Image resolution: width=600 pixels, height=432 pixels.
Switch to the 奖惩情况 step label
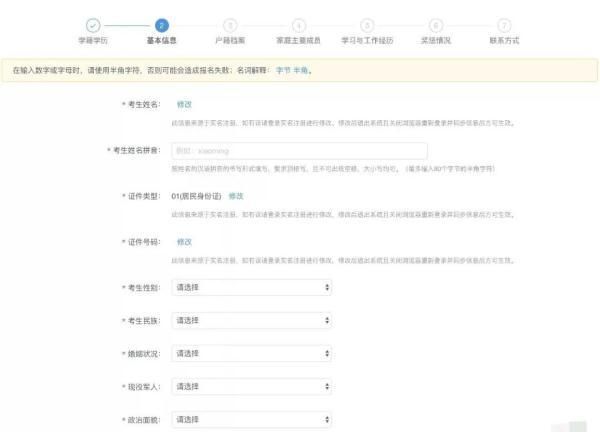[435, 41]
